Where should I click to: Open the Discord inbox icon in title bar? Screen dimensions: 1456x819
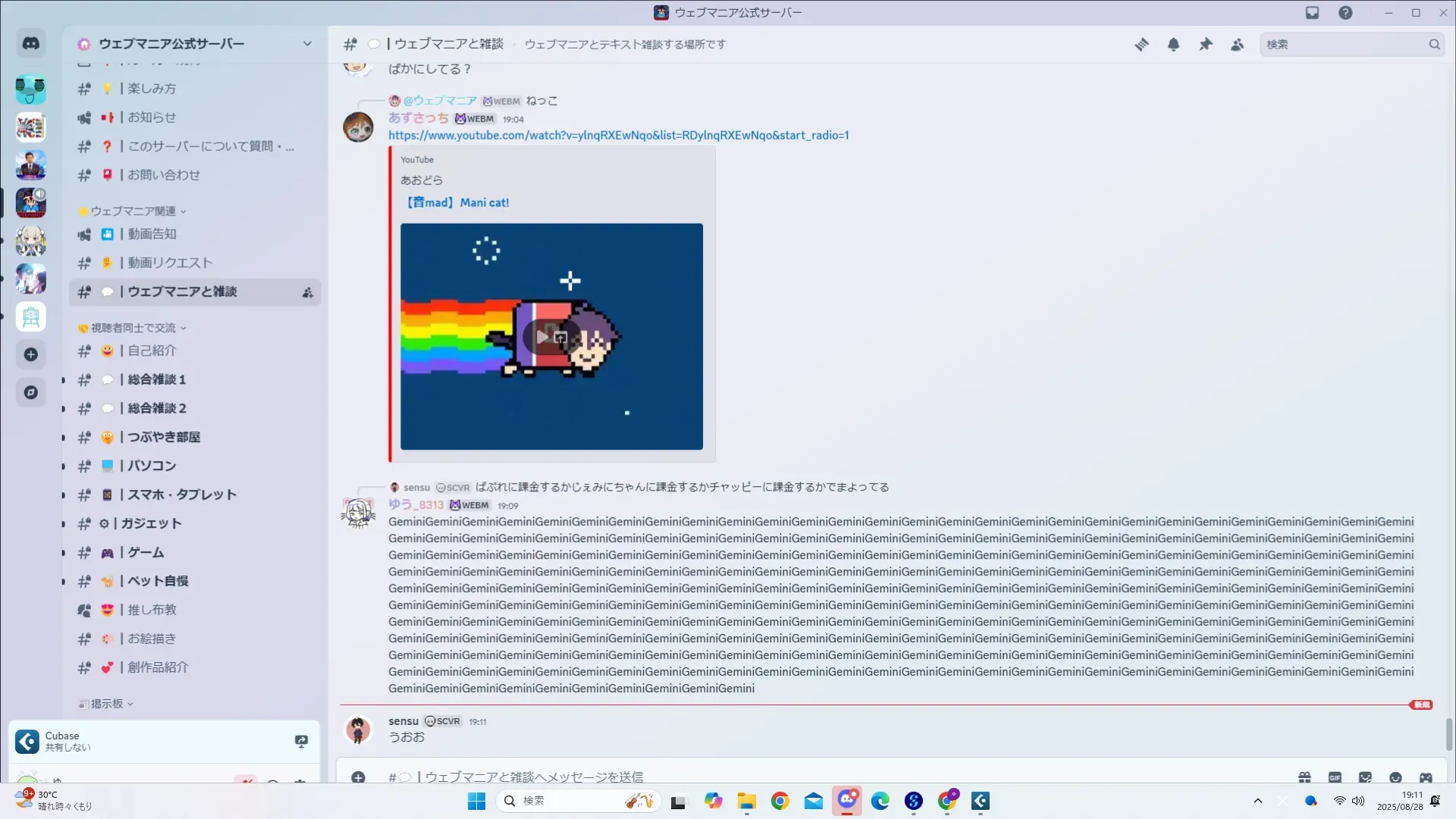pos(1312,13)
